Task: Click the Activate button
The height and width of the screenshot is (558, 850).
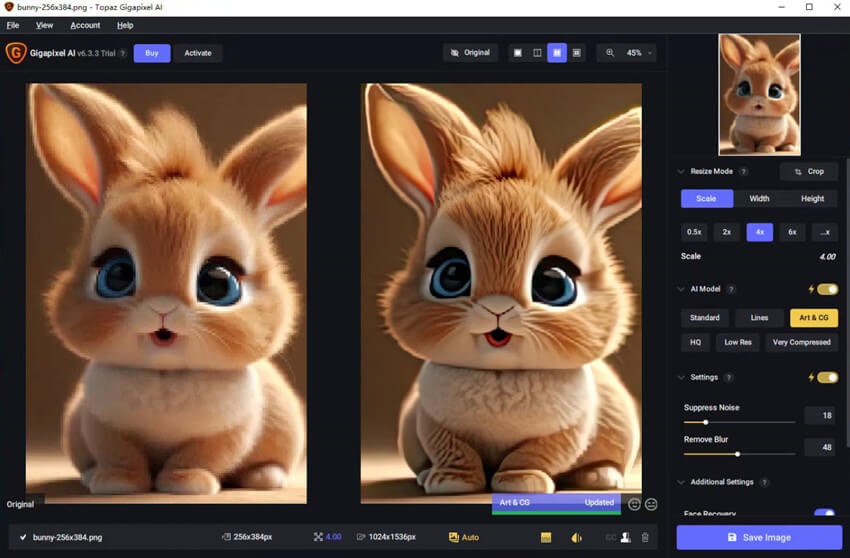Action: [x=198, y=53]
